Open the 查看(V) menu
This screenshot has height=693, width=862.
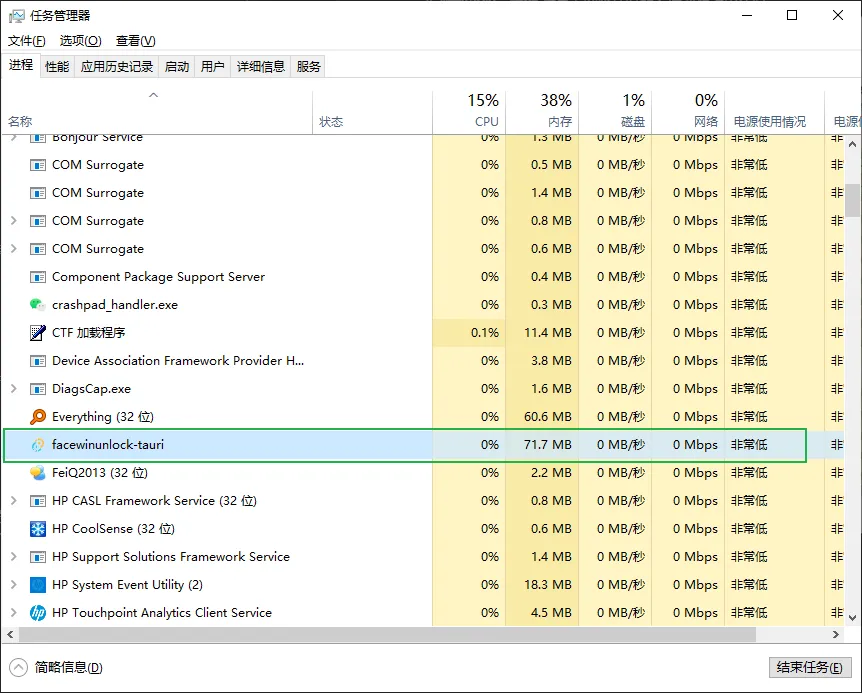click(135, 41)
